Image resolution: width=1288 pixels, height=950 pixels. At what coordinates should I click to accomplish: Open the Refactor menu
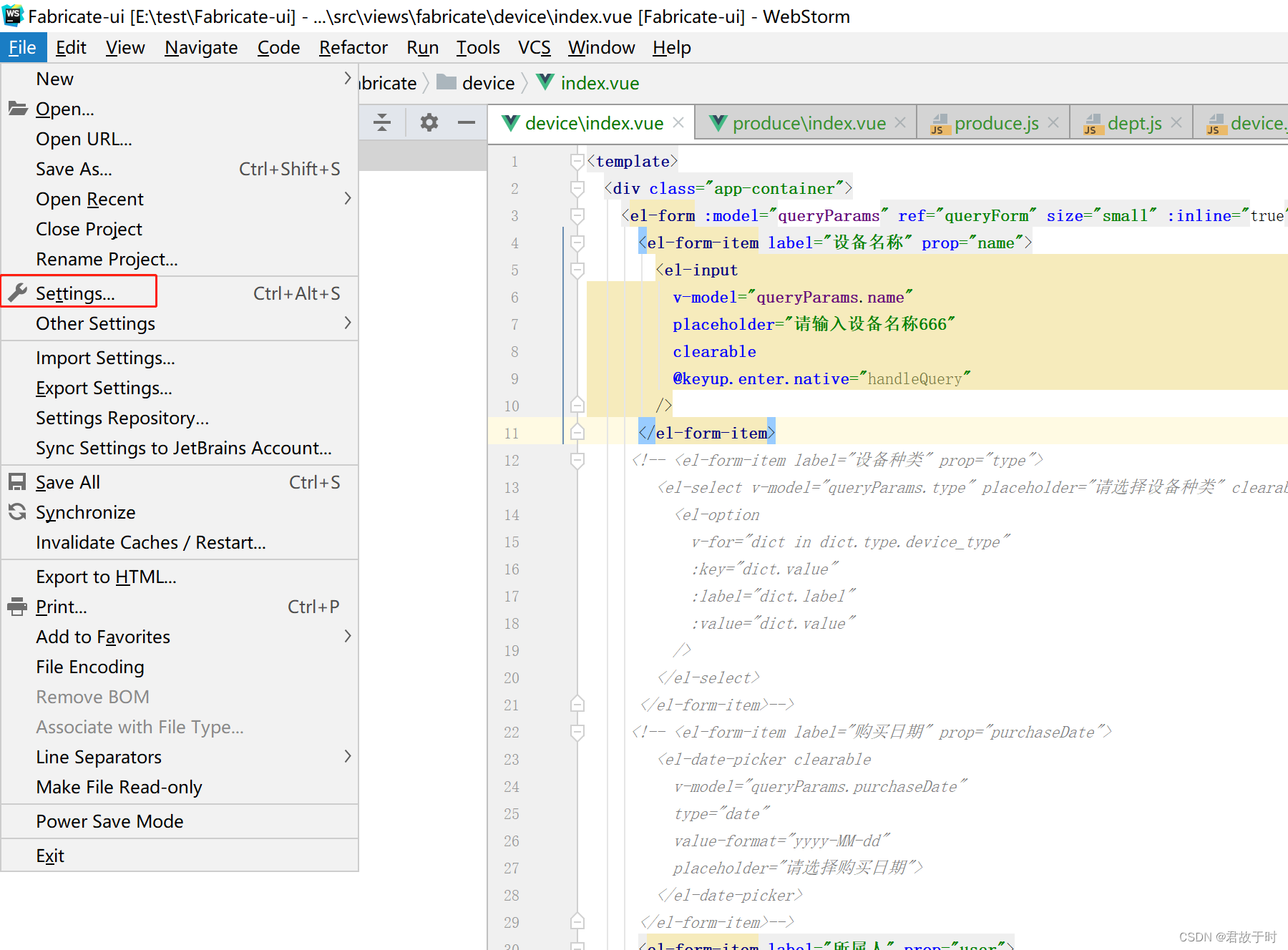tap(353, 48)
